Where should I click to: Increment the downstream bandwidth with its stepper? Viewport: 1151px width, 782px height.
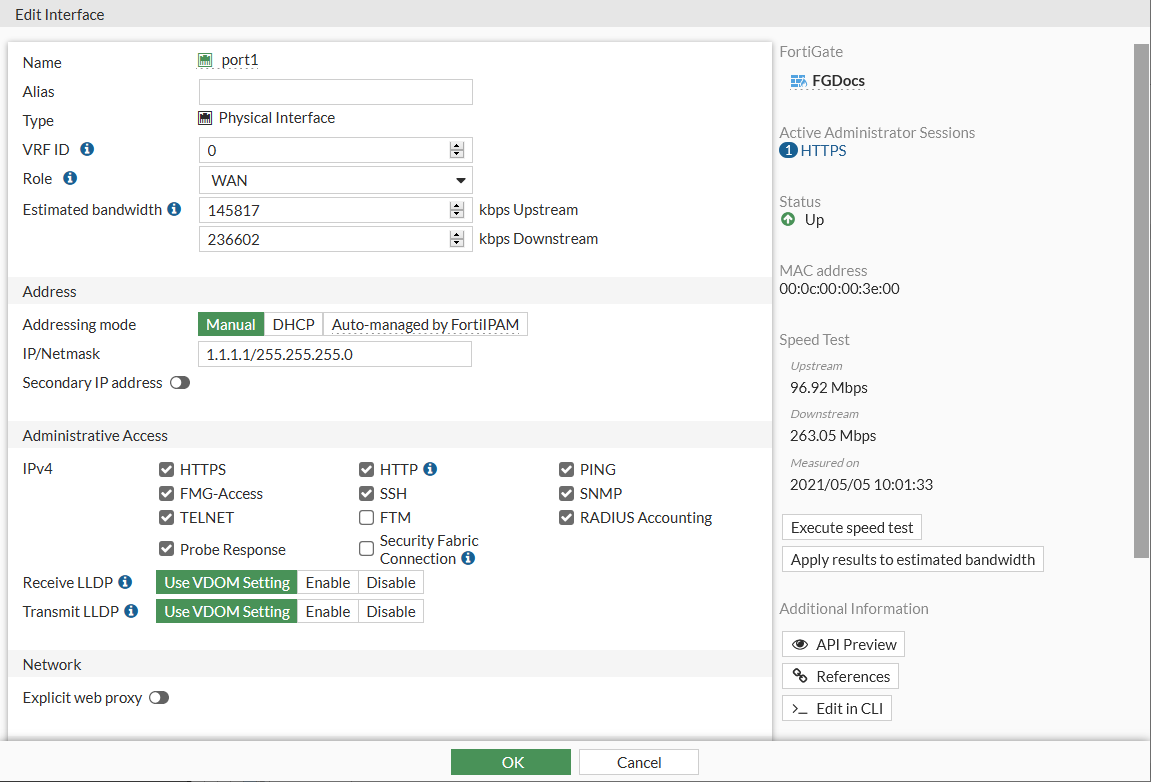point(457,234)
